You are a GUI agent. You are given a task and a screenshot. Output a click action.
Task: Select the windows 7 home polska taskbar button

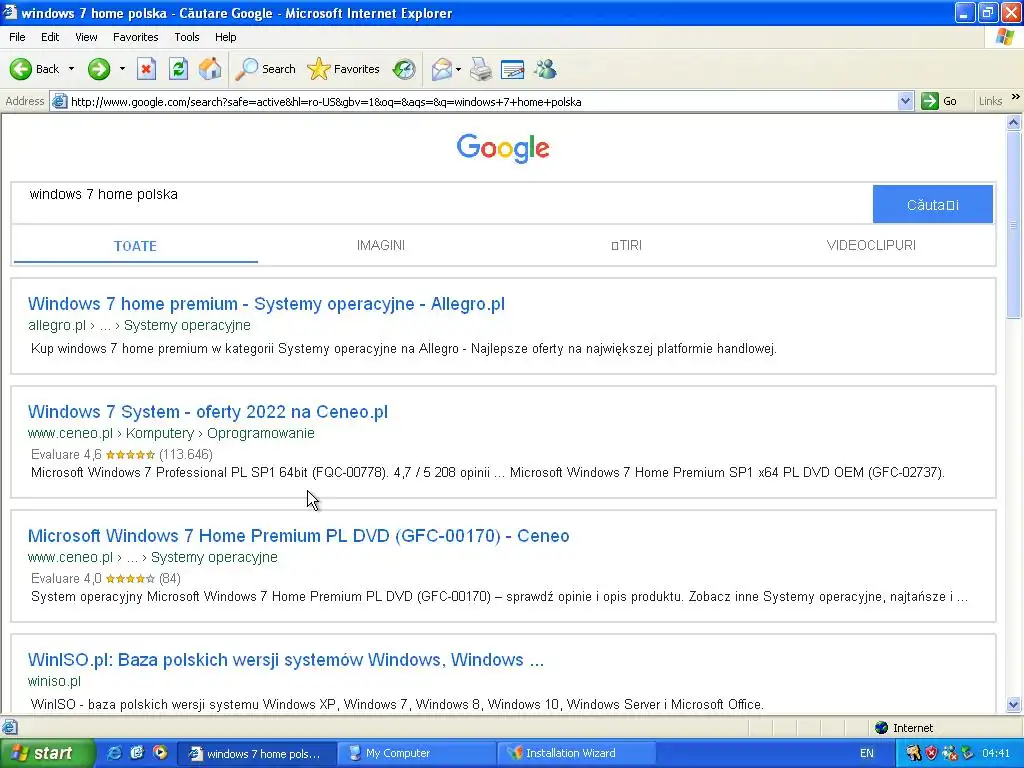click(x=257, y=753)
